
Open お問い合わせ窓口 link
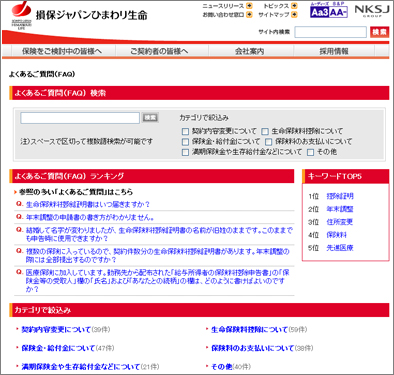click(223, 15)
